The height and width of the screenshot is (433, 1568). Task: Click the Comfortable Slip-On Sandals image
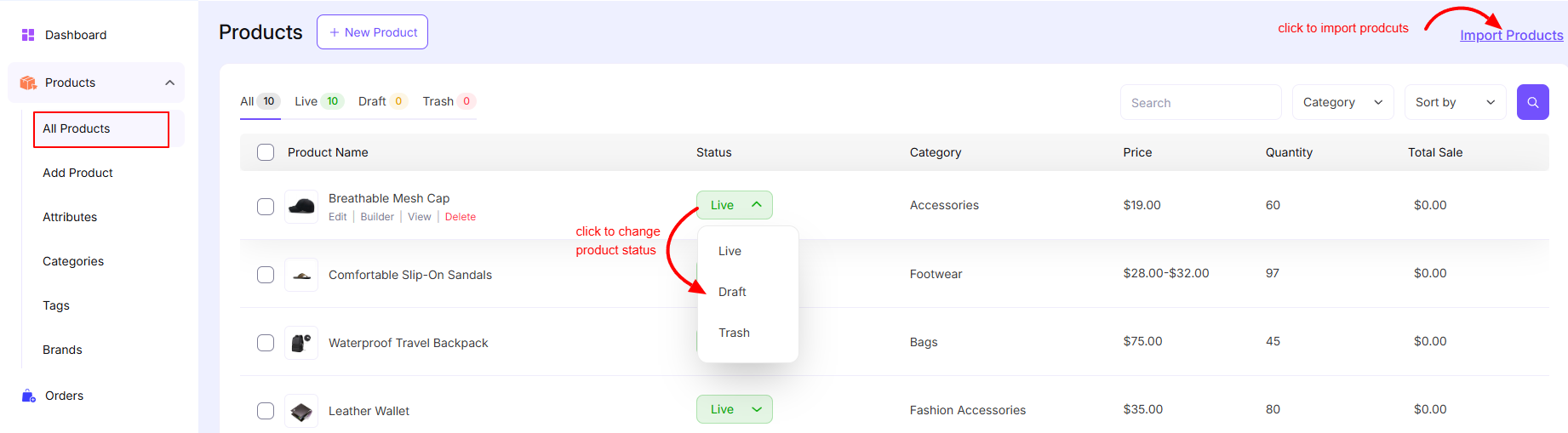pyautogui.click(x=301, y=275)
